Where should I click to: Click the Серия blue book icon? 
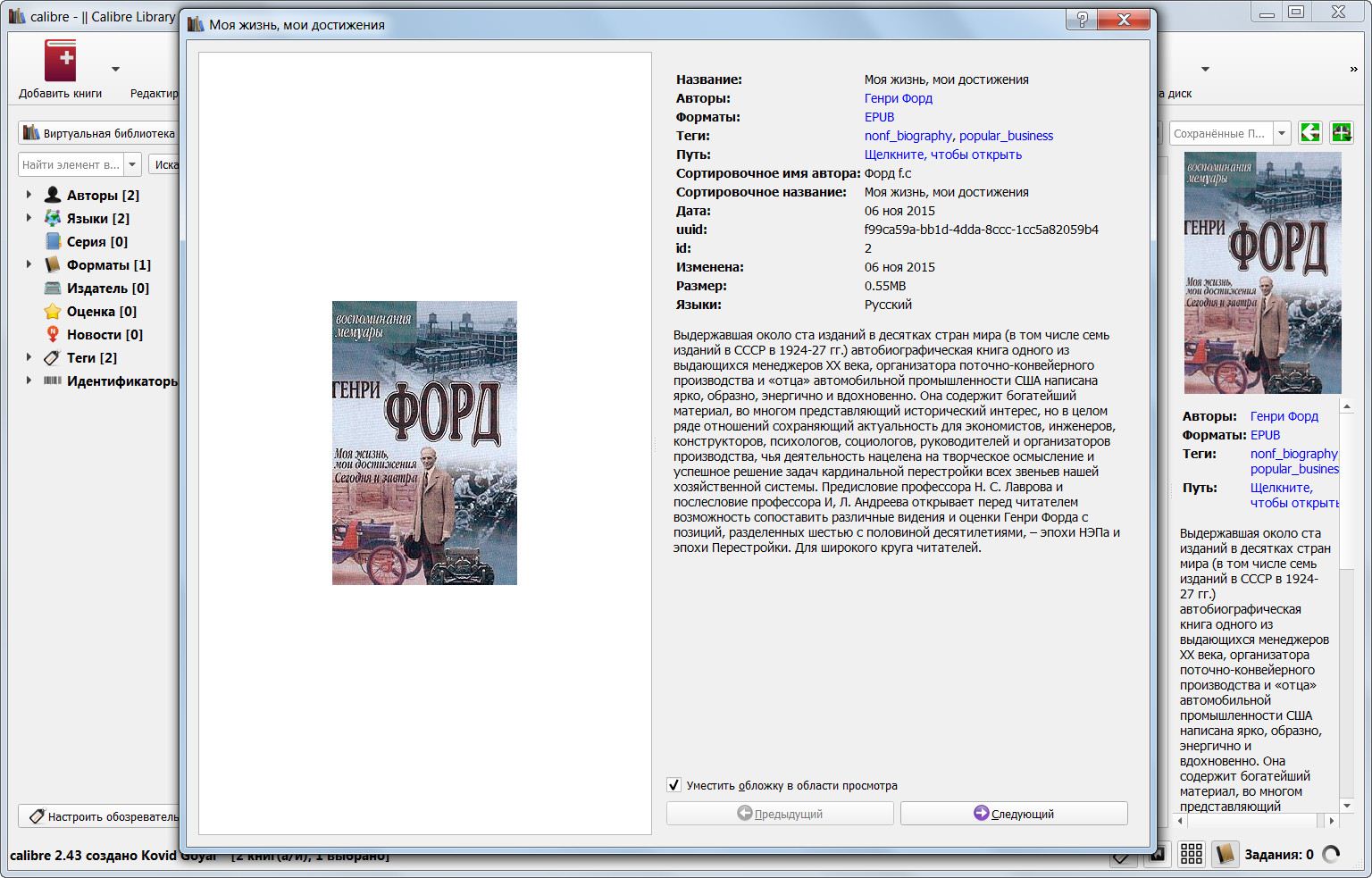[53, 241]
